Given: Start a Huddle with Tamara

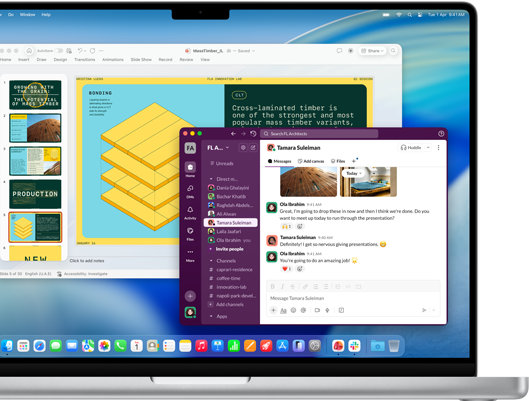Looking at the screenshot, I should (411, 148).
